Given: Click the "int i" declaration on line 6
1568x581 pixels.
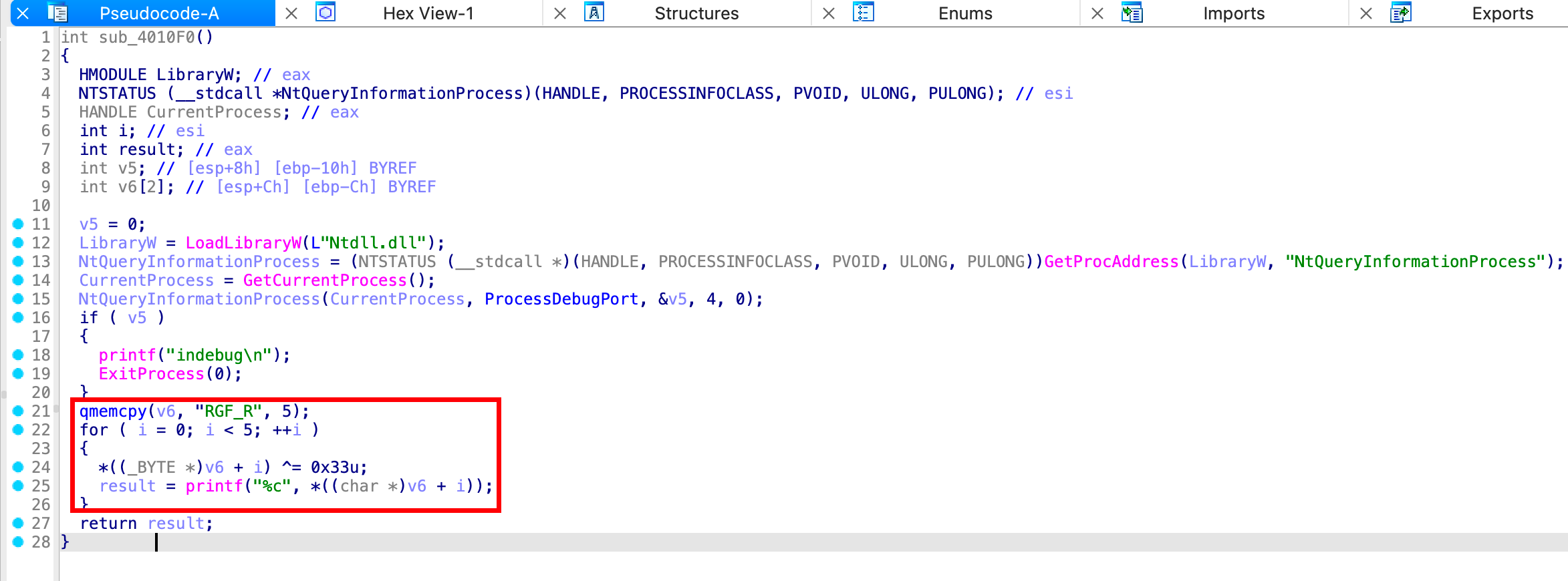Looking at the screenshot, I should click(108, 131).
